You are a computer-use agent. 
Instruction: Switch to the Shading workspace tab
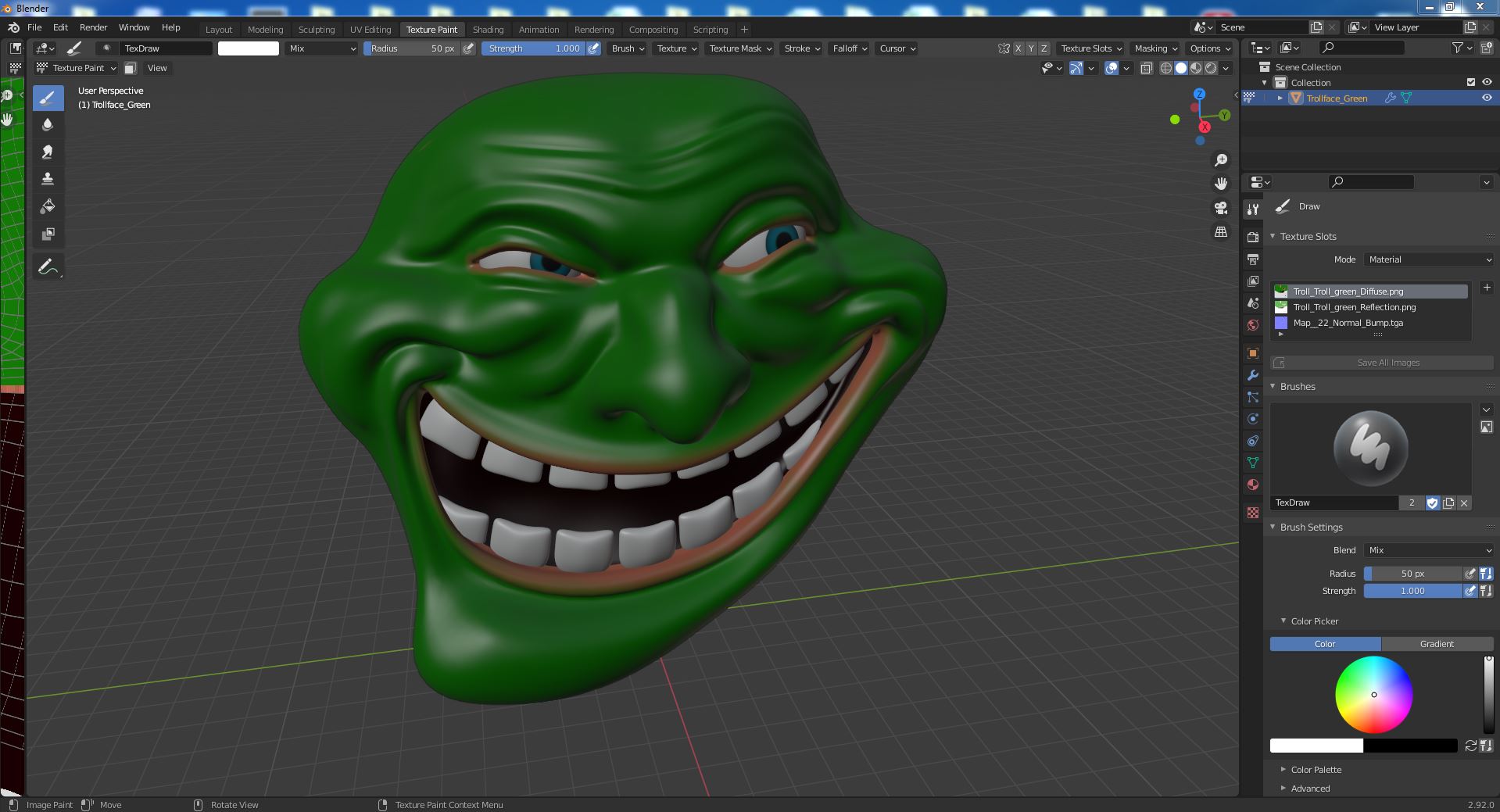tap(488, 30)
